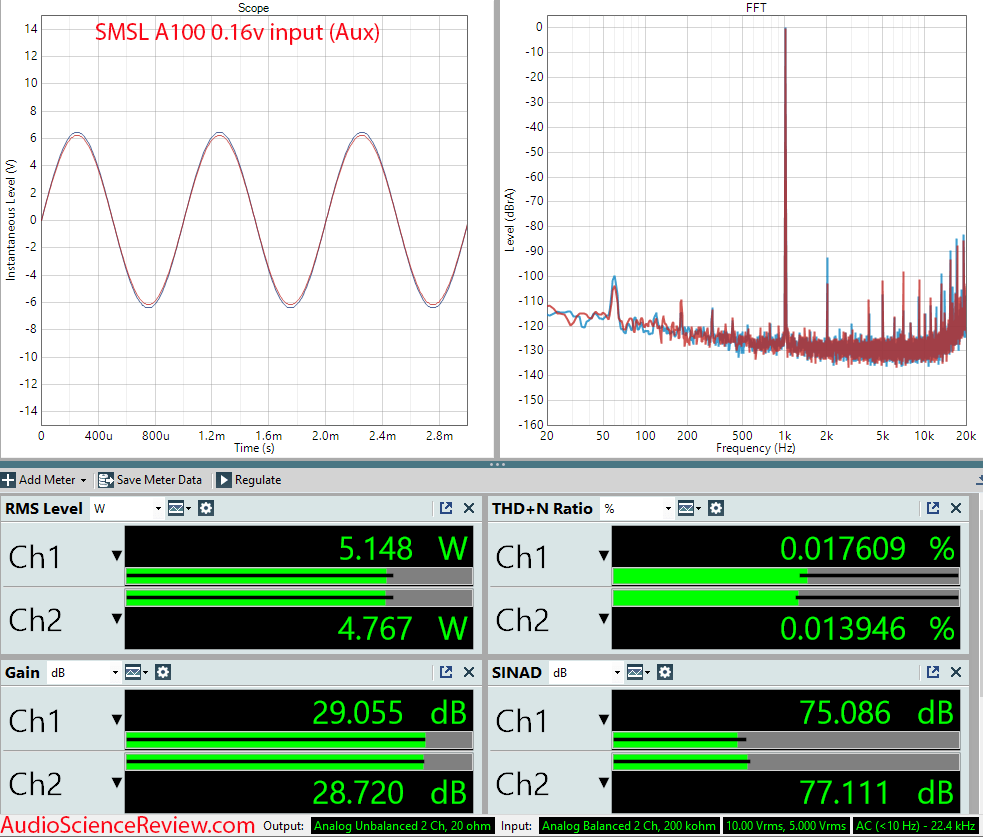This screenshot has width=983, height=837.
Task: Click the RMS Level Ch1 bar graph
Action: (x=299, y=576)
